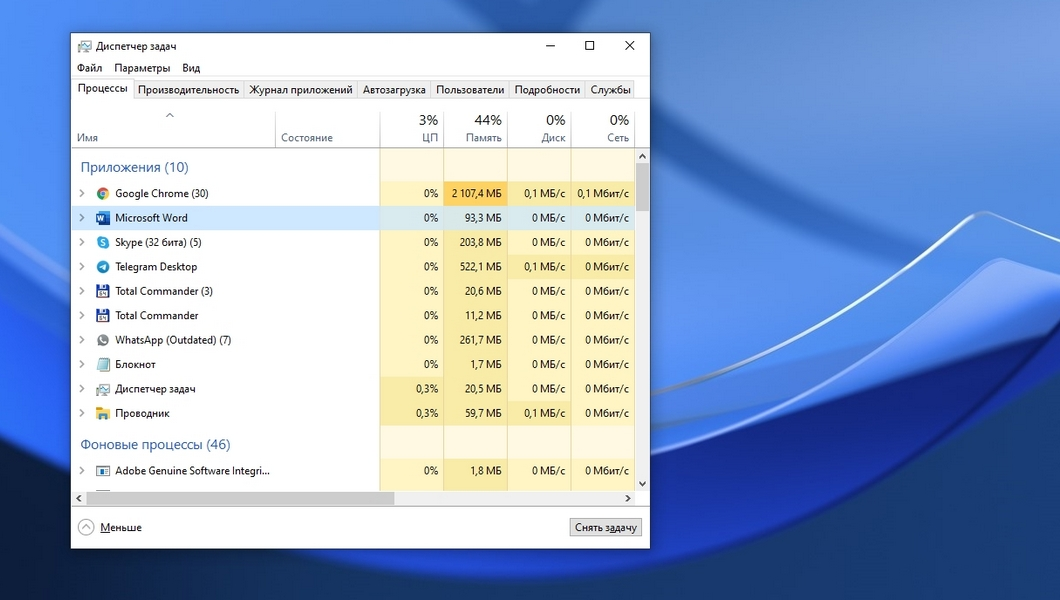The width and height of the screenshot is (1060, 600).
Task: Sort by the Состояние column header
Action: point(328,128)
